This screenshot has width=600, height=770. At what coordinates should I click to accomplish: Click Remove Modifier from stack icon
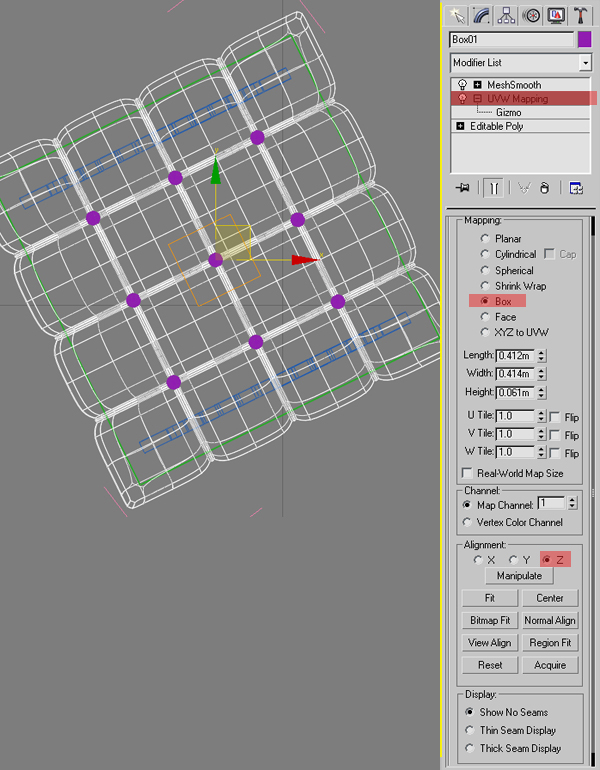pyautogui.click(x=545, y=188)
